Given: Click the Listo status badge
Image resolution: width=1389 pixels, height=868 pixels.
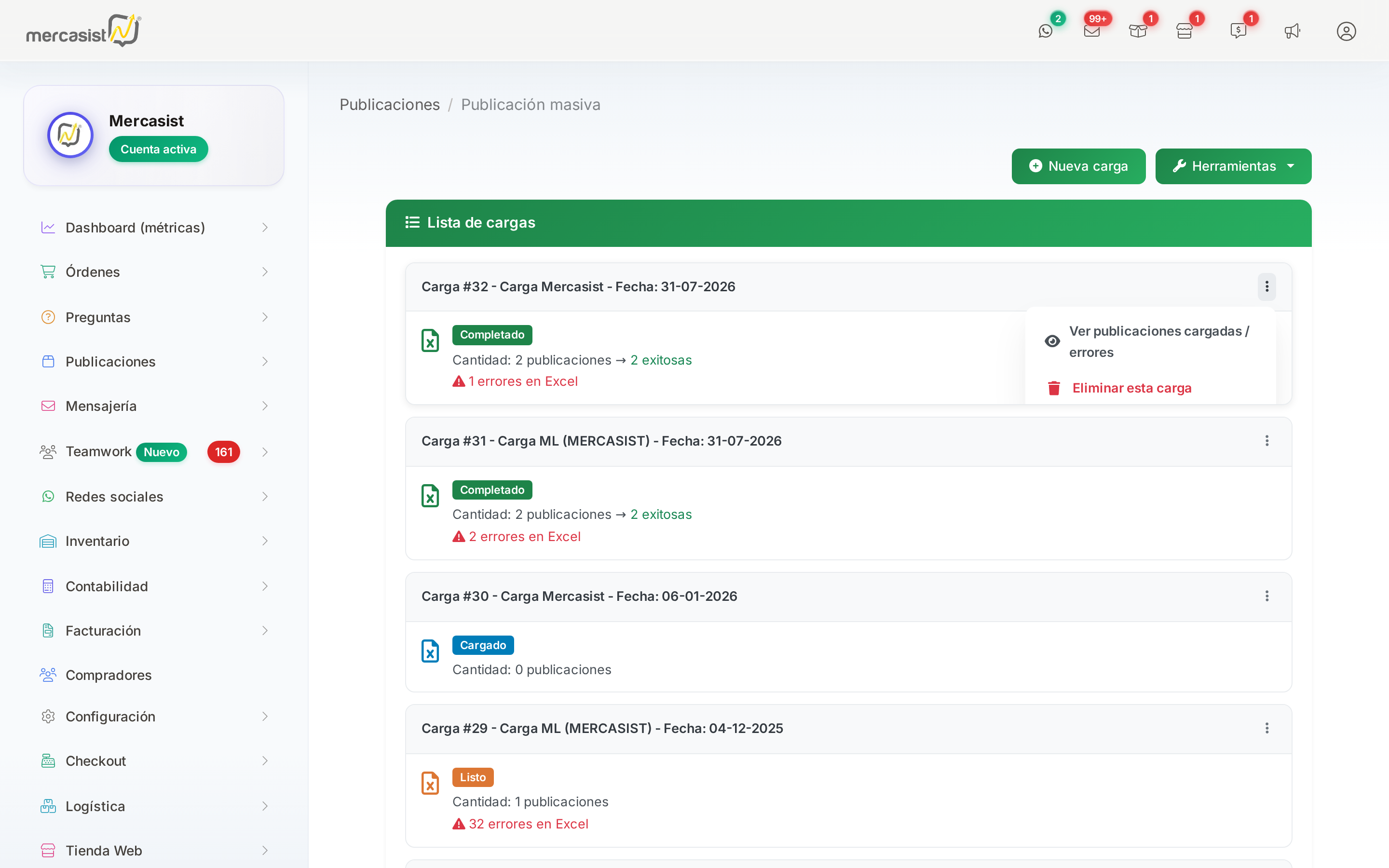Looking at the screenshot, I should tap(472, 777).
